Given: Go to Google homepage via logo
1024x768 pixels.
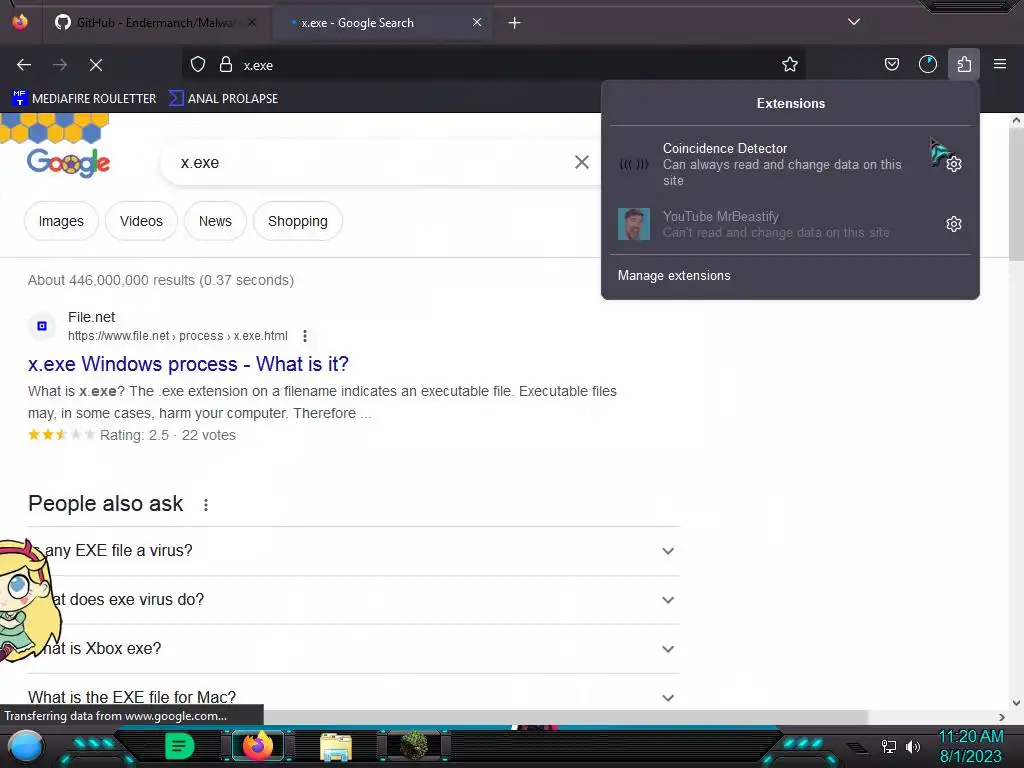Looking at the screenshot, I should tap(69, 163).
